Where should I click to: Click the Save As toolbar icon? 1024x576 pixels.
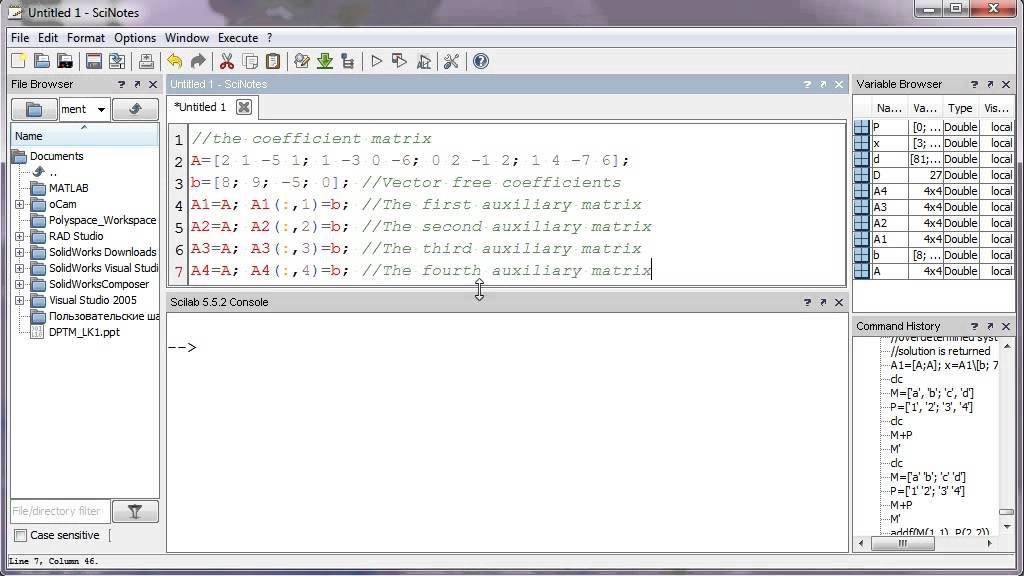pyautogui.click(x=117, y=61)
